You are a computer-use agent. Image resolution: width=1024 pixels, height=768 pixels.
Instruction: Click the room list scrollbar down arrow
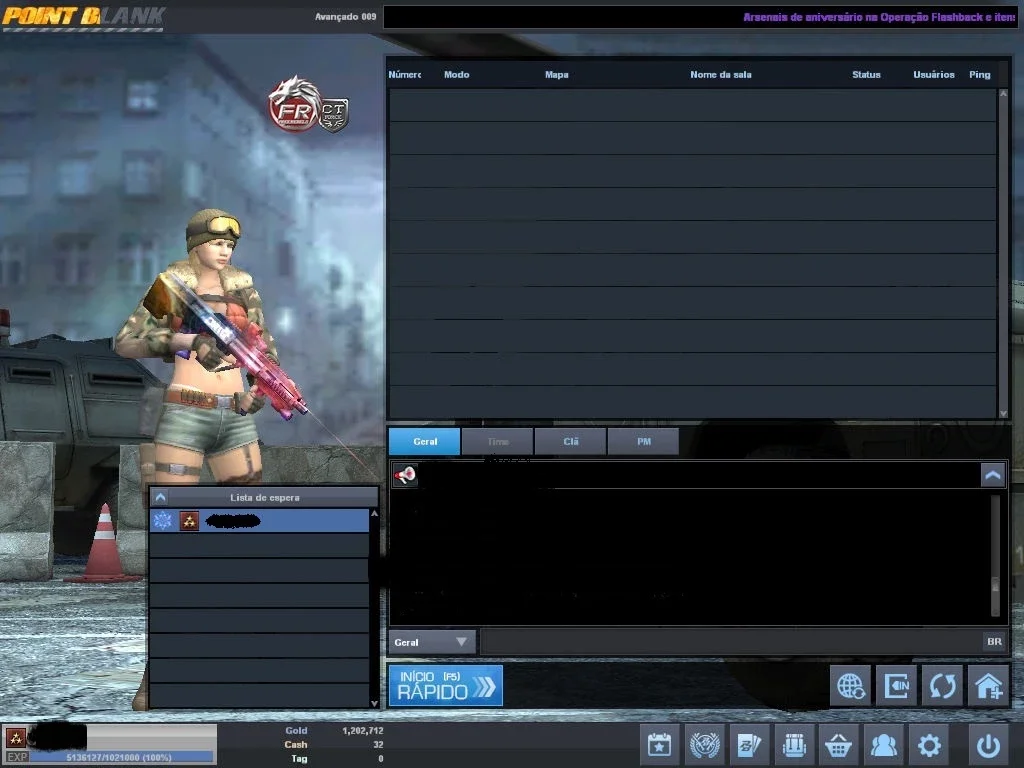1003,413
